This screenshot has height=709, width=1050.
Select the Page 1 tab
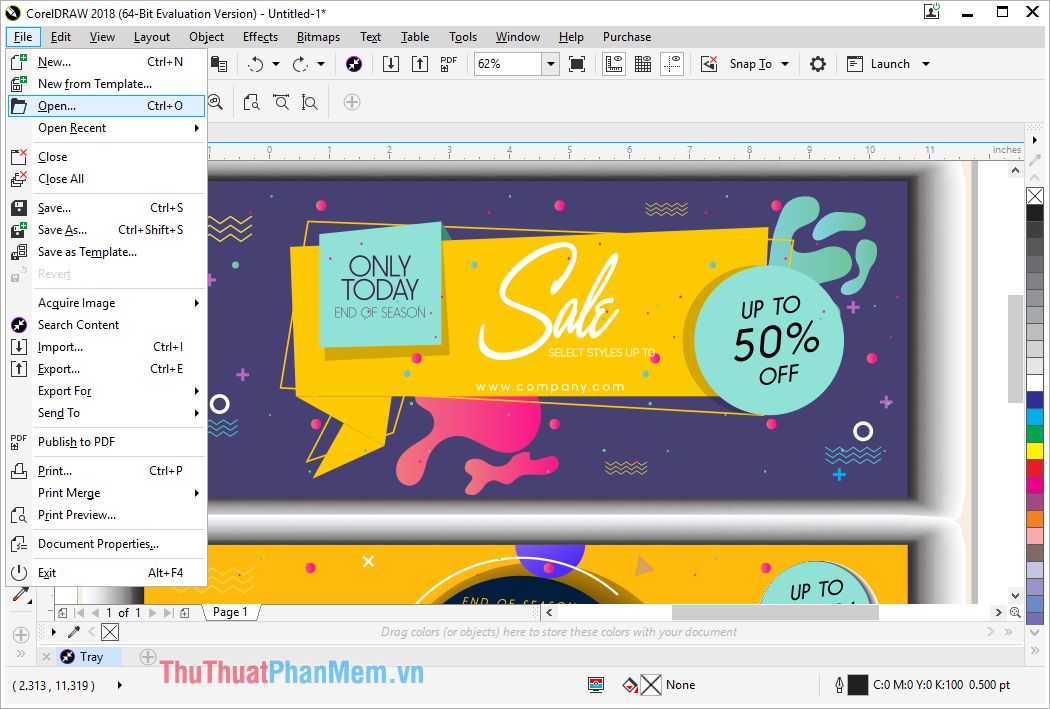(x=230, y=612)
